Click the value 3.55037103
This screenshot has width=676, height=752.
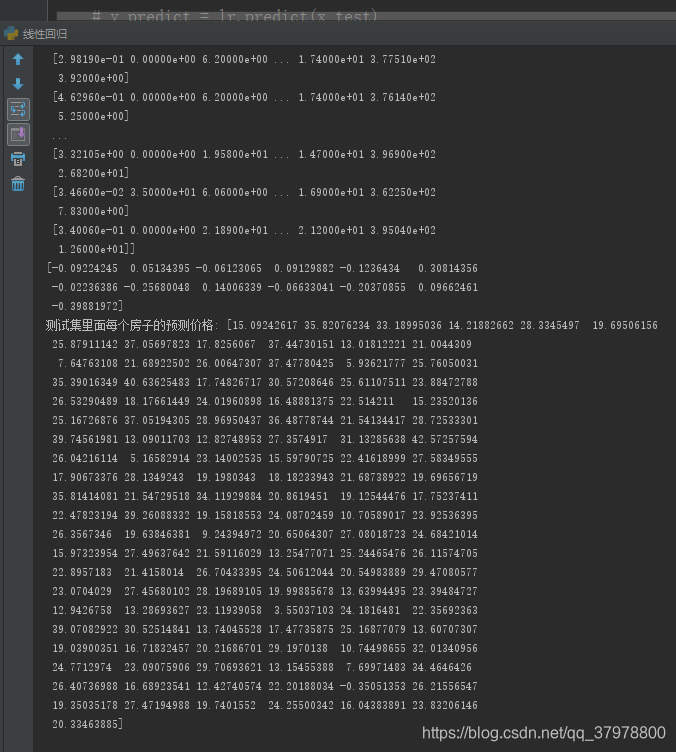(303, 610)
